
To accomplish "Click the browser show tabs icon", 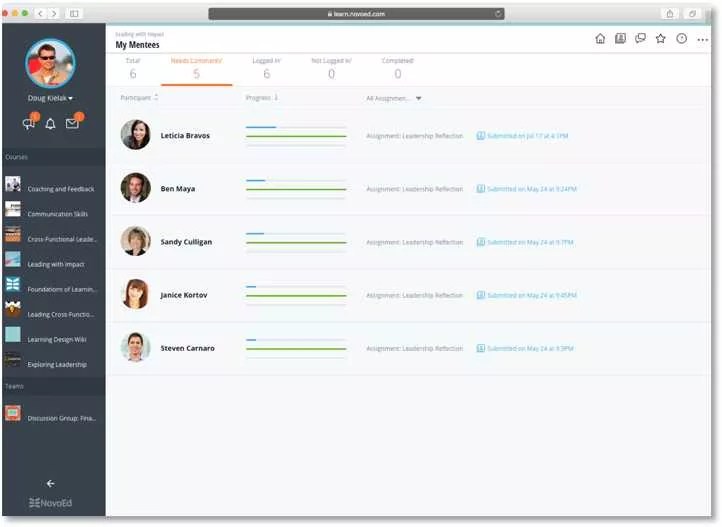I will [692, 14].
